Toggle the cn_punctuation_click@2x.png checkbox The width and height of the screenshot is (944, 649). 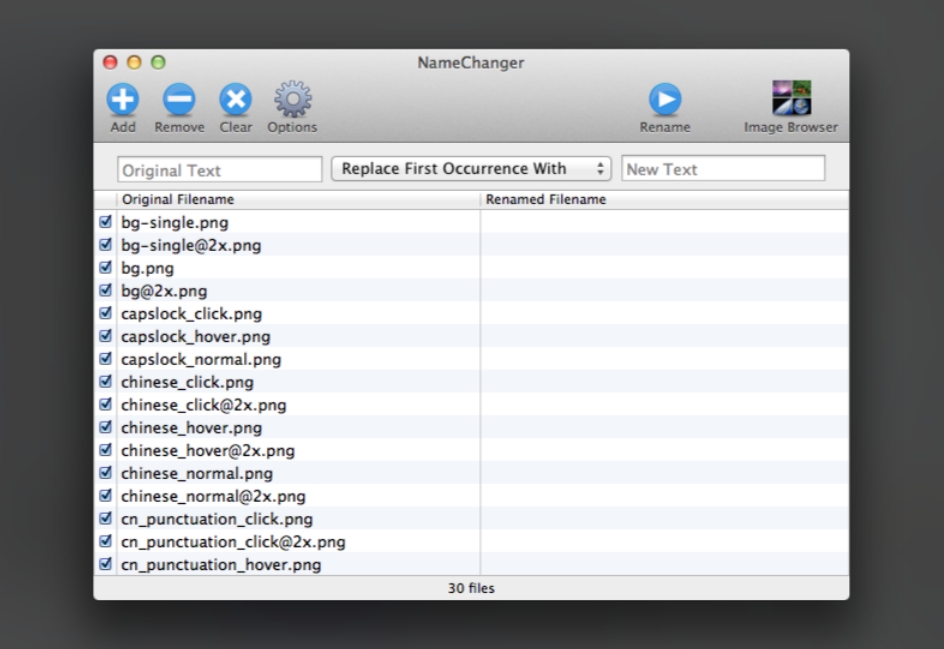[x=105, y=542]
